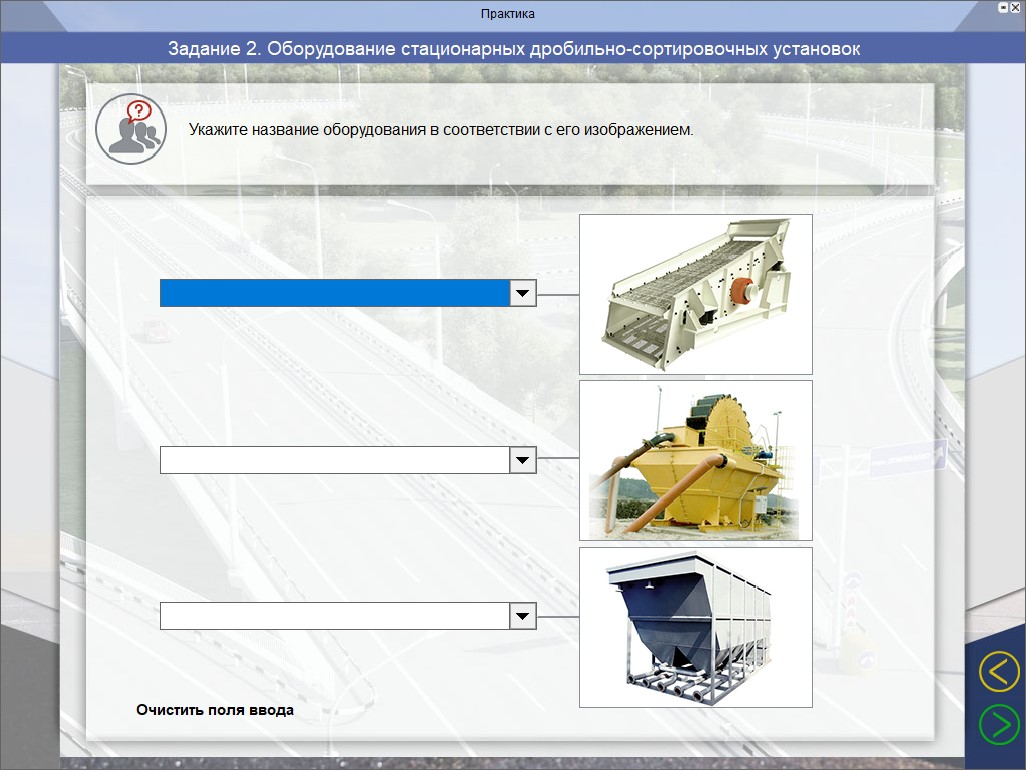Go to the next page with green arrow
1026x770 pixels.
[x=998, y=724]
